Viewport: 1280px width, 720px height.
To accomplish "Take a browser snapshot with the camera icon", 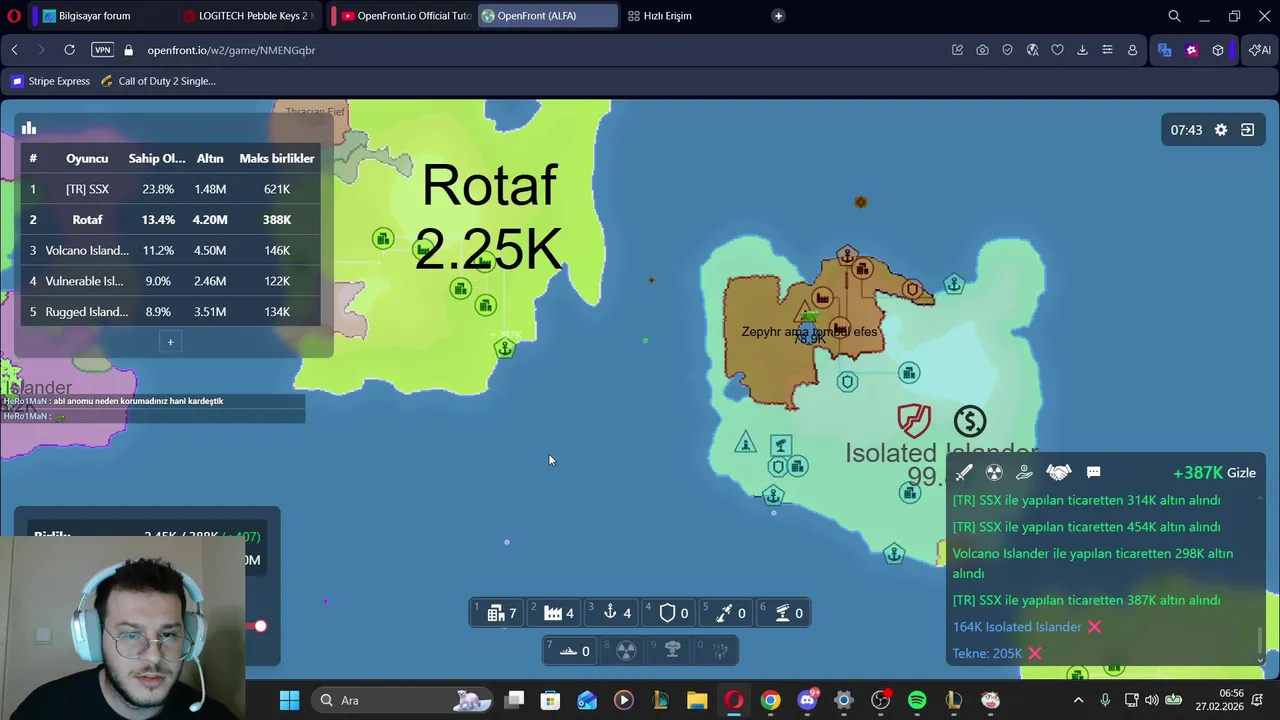I will (982, 50).
